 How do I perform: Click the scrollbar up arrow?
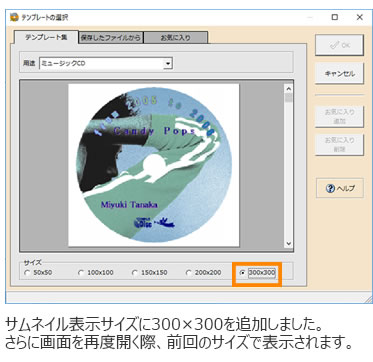[289, 89]
